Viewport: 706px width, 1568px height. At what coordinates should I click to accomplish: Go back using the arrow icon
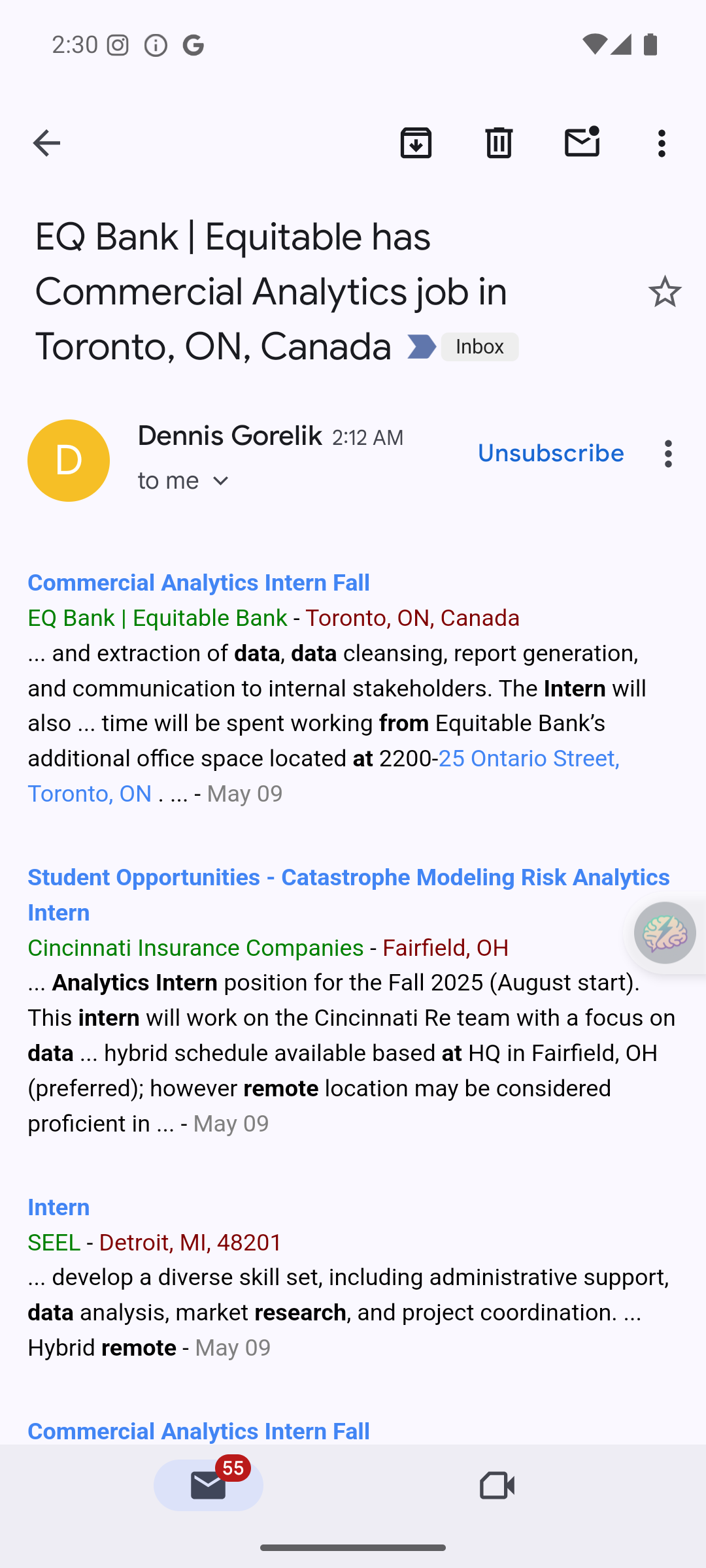(x=46, y=143)
